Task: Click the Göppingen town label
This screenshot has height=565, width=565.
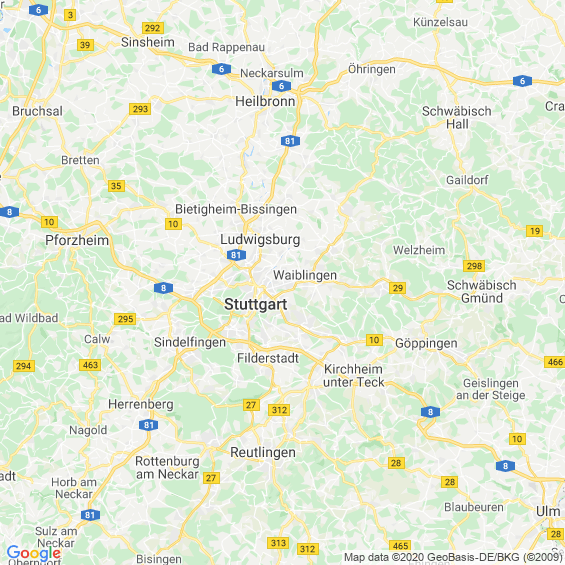Action: pyautogui.click(x=426, y=343)
